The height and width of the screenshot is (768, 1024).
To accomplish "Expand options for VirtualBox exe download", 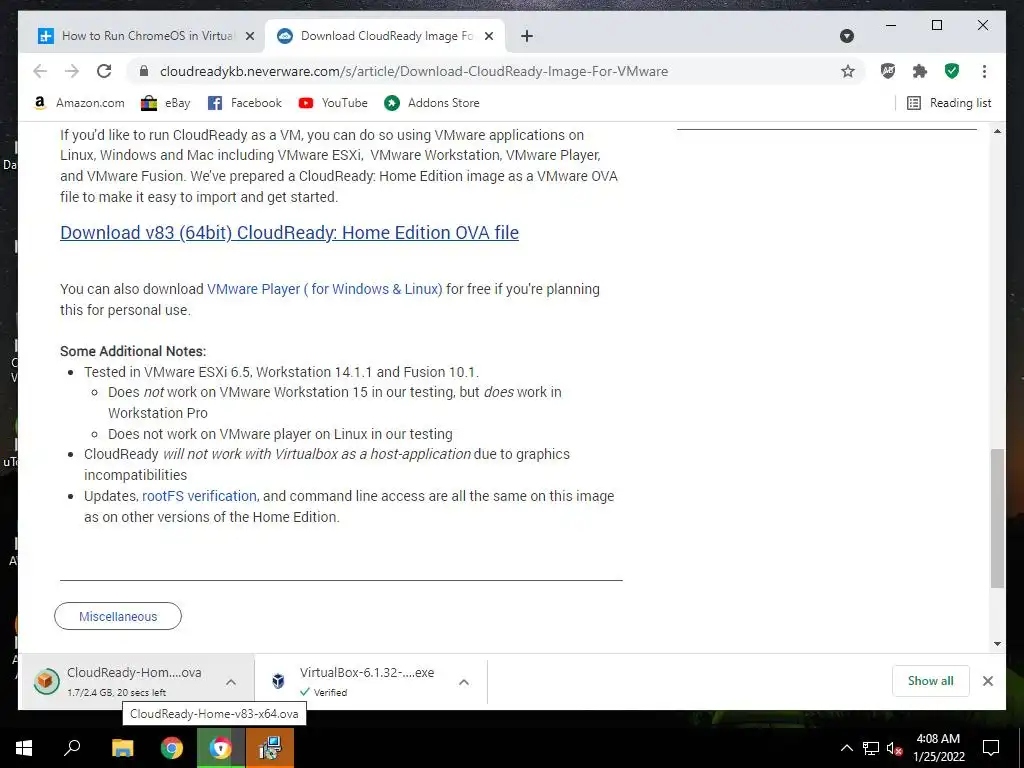I will coord(464,682).
